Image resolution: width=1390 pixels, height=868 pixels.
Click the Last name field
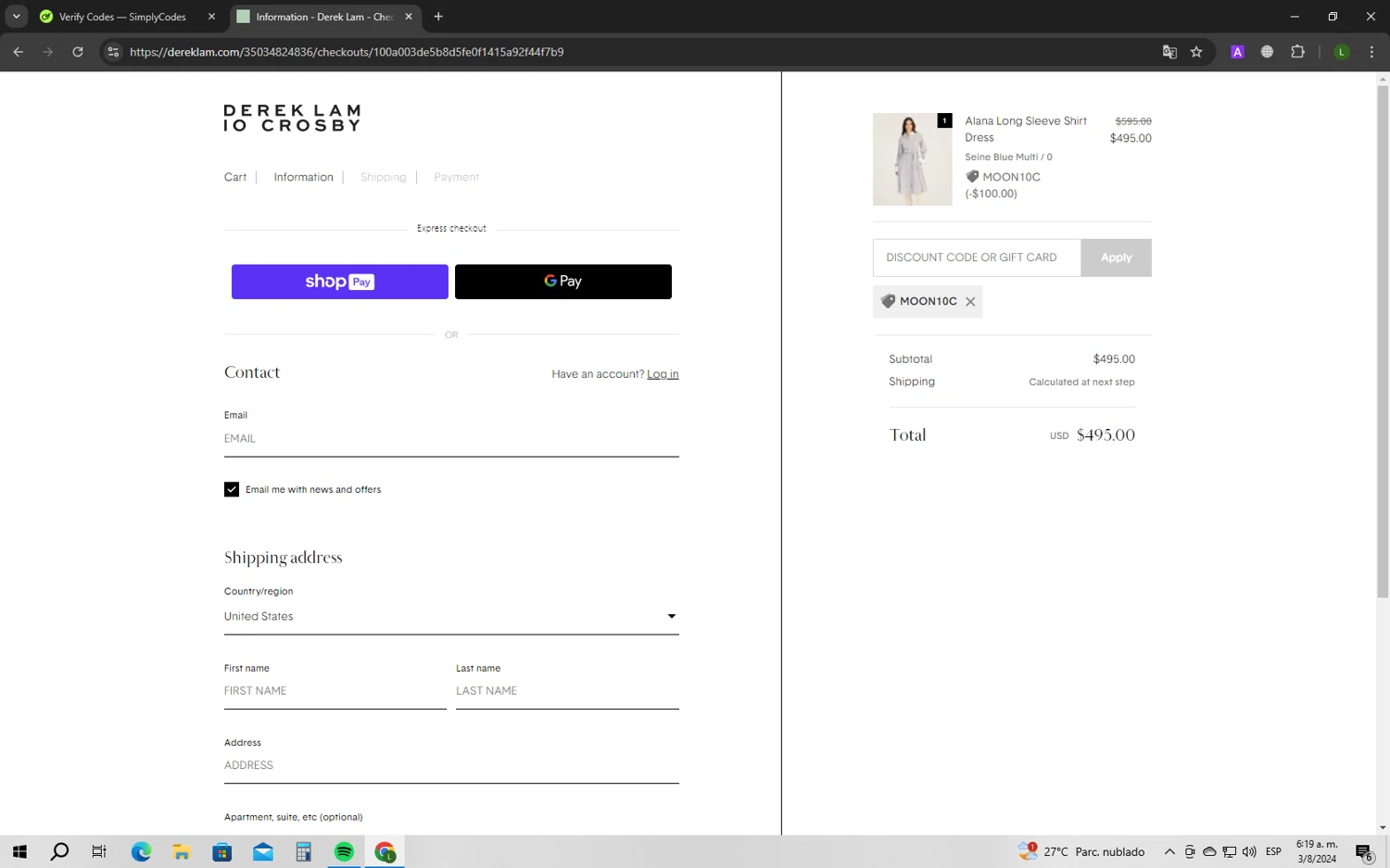tap(567, 691)
